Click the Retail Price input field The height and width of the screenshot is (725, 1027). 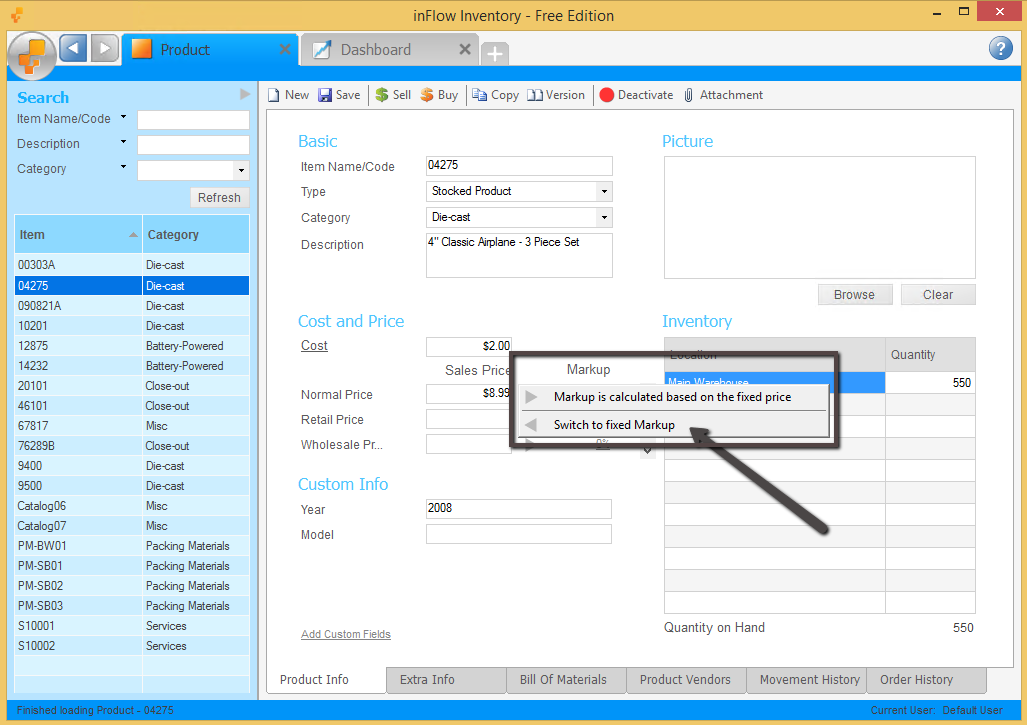pos(469,419)
